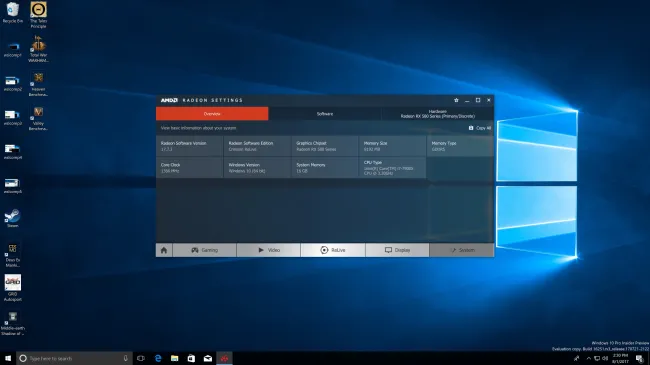Image resolution: width=650 pixels, height=365 pixels.
Task: Click the Radeon Settings taskbar icon
Action: click(224, 358)
